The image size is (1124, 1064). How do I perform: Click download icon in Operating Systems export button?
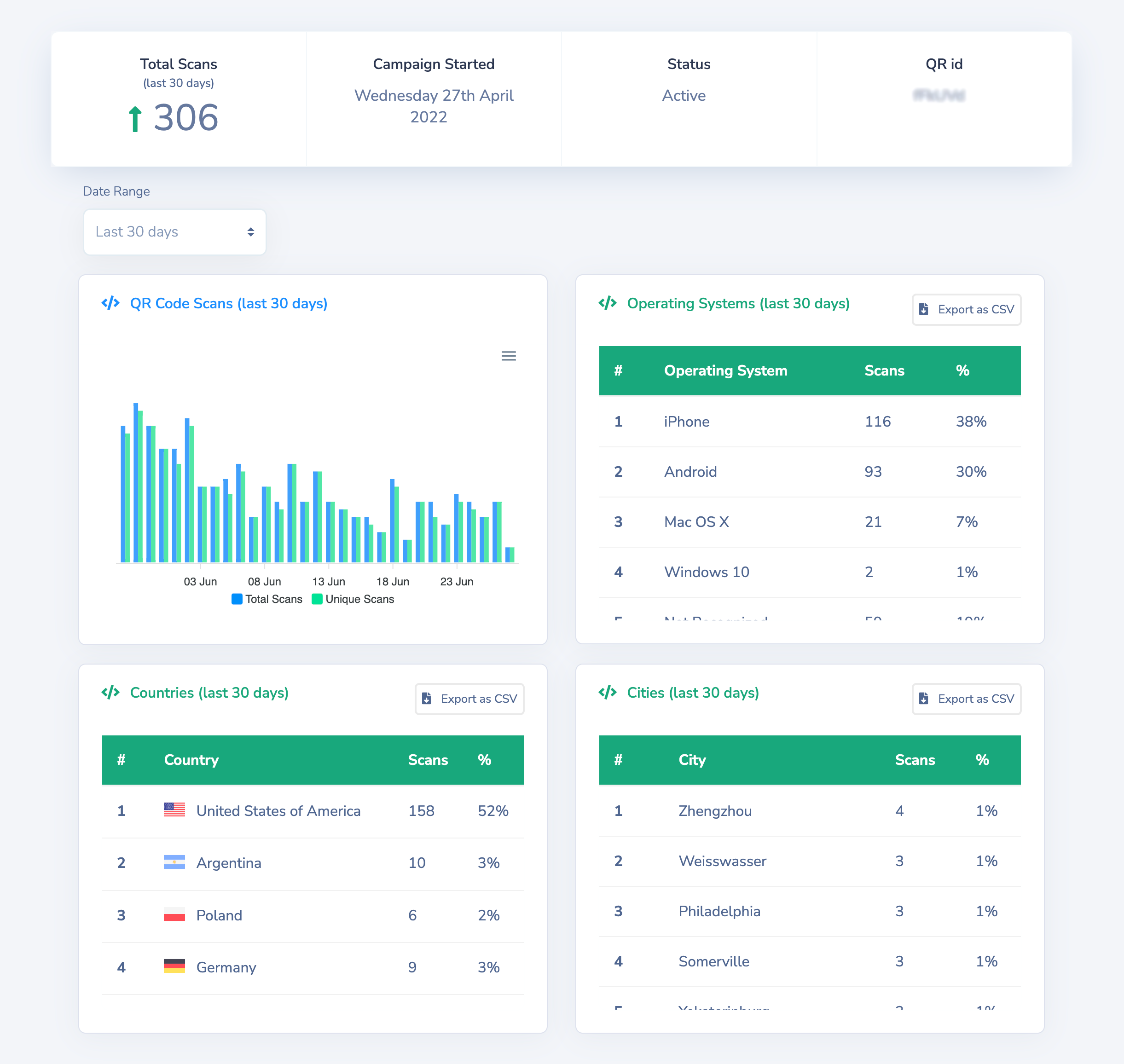[923, 309]
